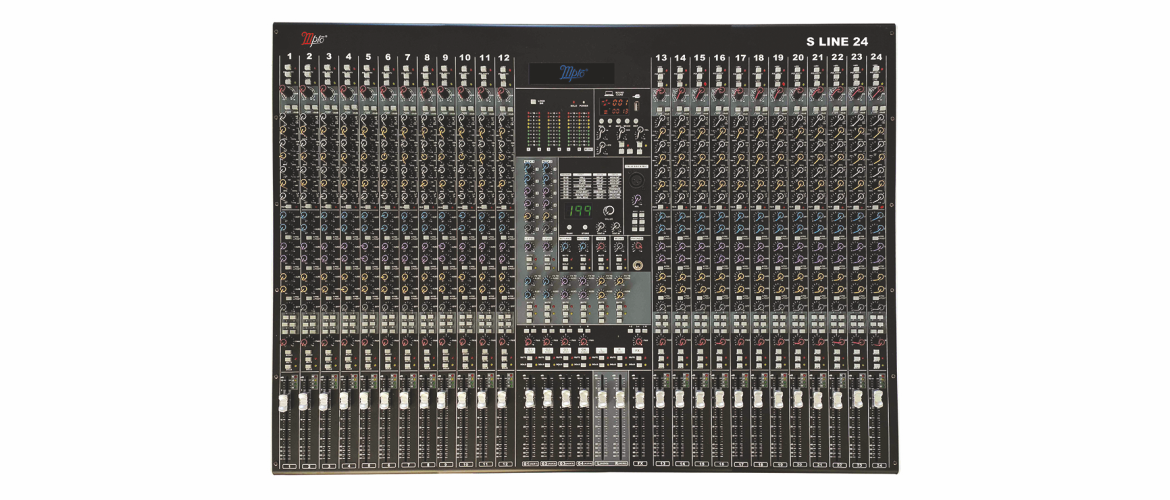Viewport: 1170px width, 500px height.
Task: Turn the red gain knob on channel 1
Action: [x=289, y=94]
